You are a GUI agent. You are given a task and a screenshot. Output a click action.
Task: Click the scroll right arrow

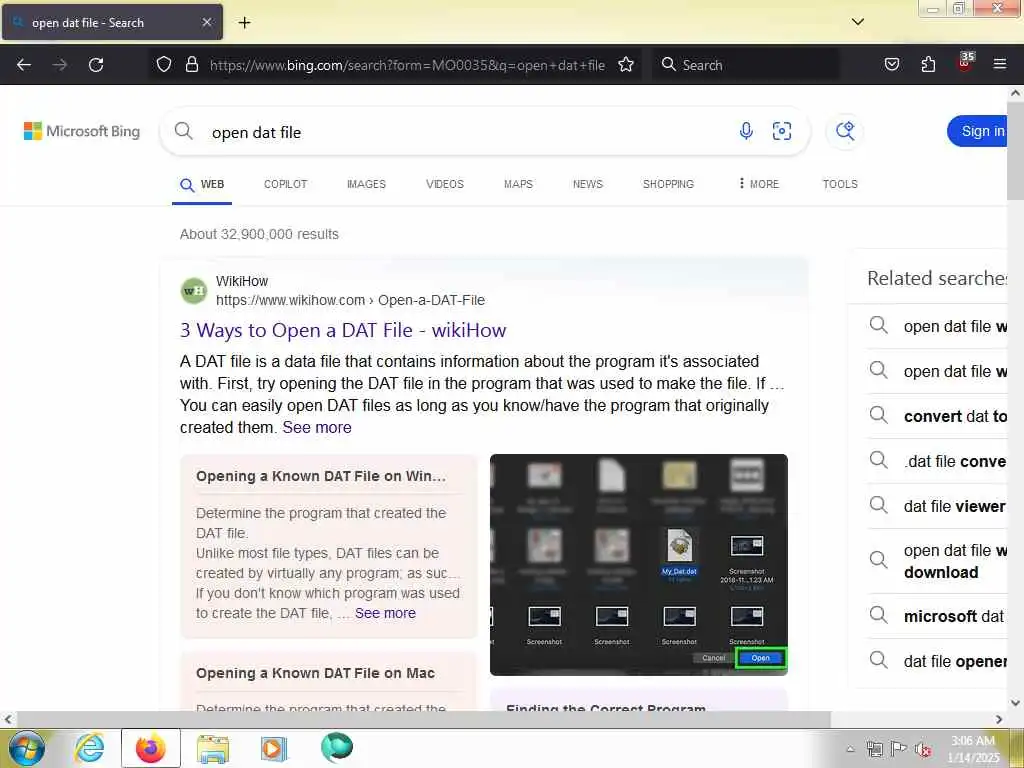point(999,719)
